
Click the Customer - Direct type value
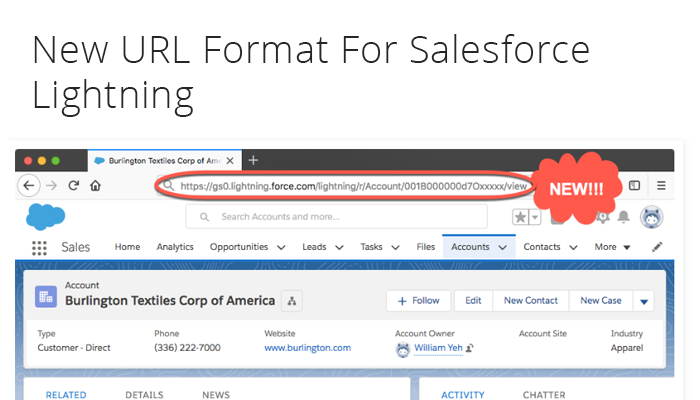(74, 348)
